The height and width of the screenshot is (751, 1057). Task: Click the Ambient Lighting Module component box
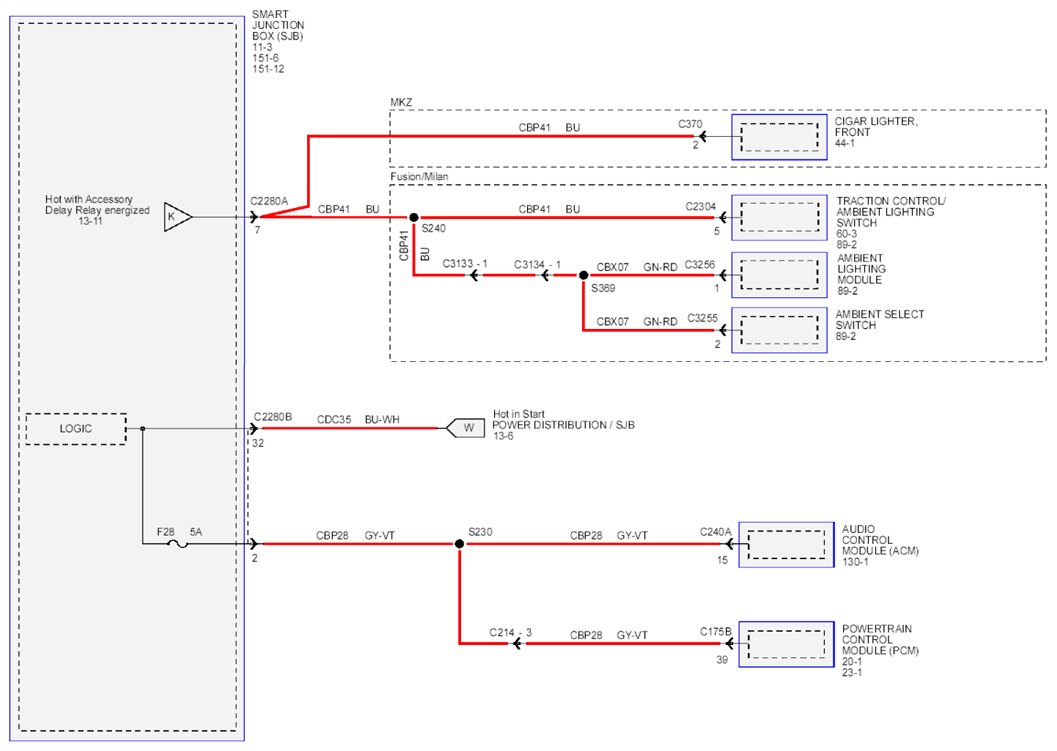779,275
